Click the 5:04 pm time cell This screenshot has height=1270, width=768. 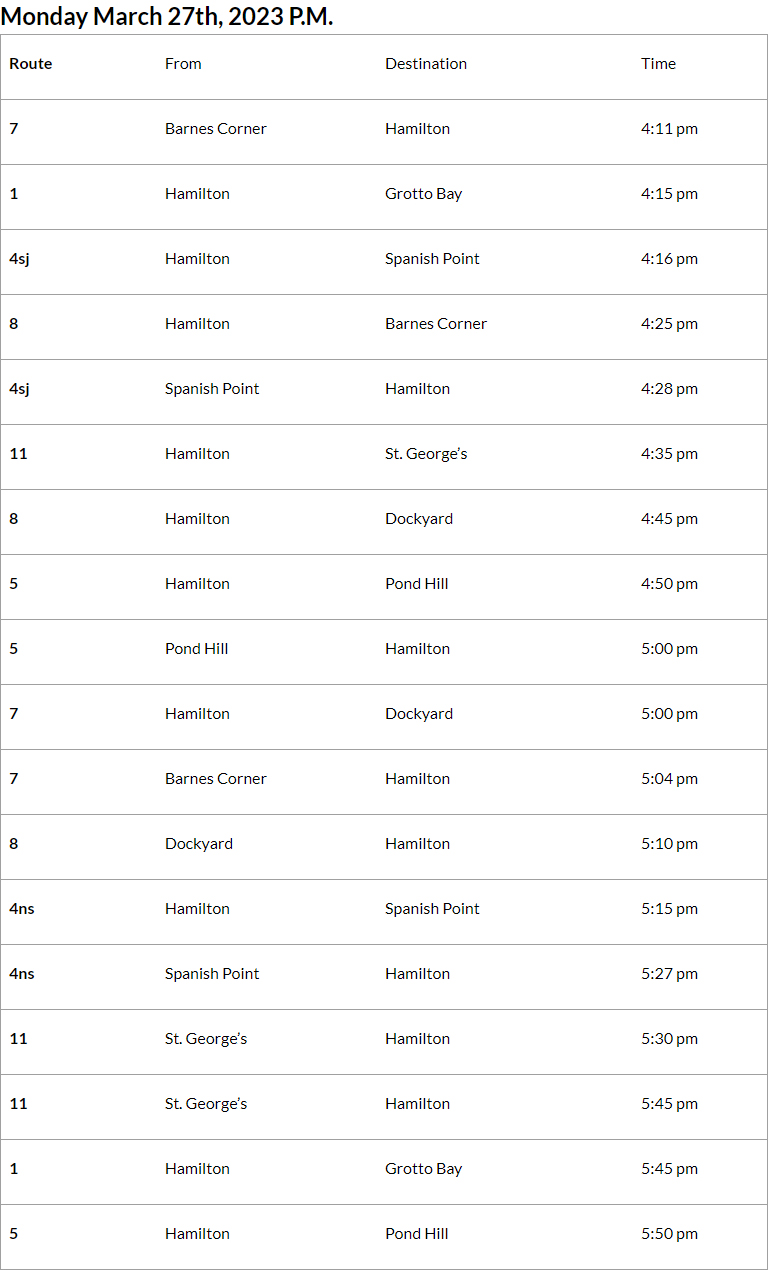pos(669,779)
